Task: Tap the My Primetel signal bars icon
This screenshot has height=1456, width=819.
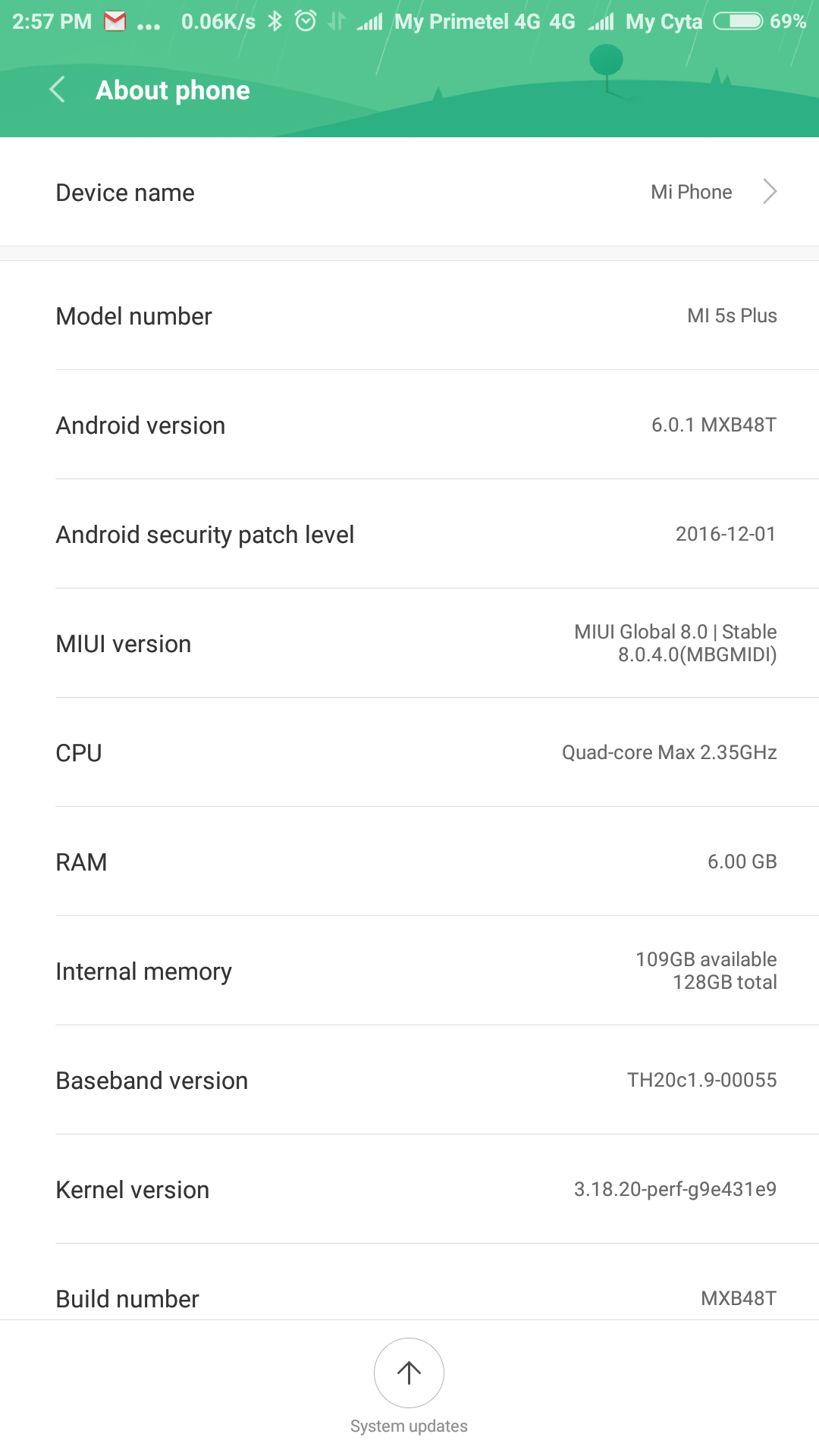Action: 370,22
